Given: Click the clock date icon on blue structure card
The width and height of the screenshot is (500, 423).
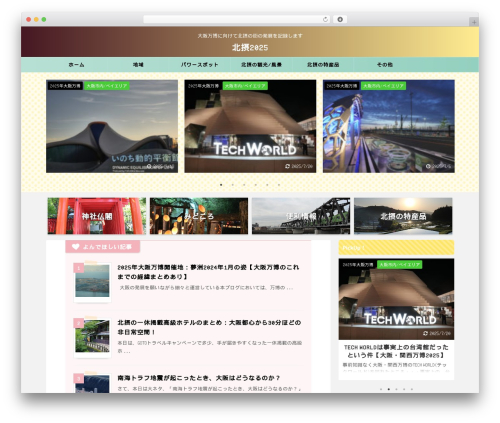Looking at the screenshot, I should point(428,166).
